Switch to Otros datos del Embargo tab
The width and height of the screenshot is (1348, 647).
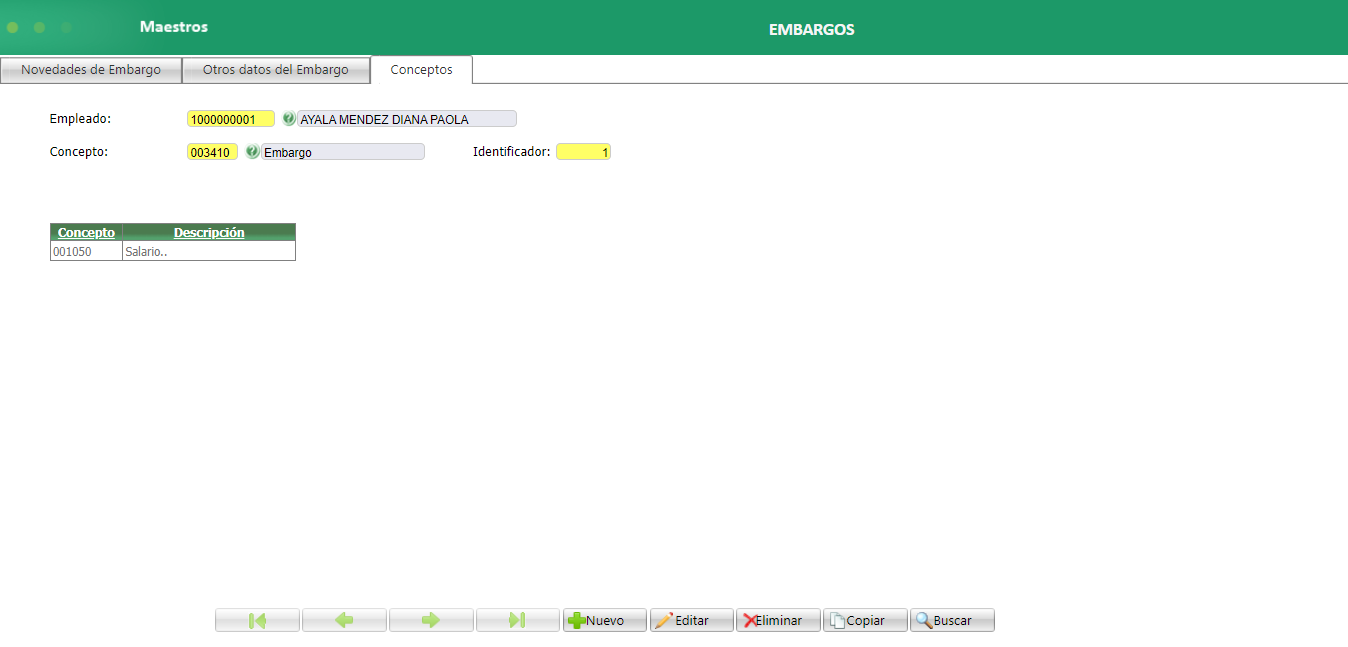(x=276, y=70)
